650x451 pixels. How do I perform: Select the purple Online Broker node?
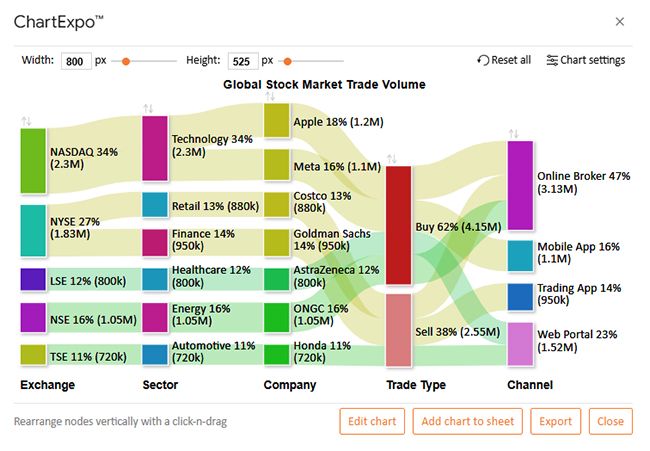click(520, 186)
